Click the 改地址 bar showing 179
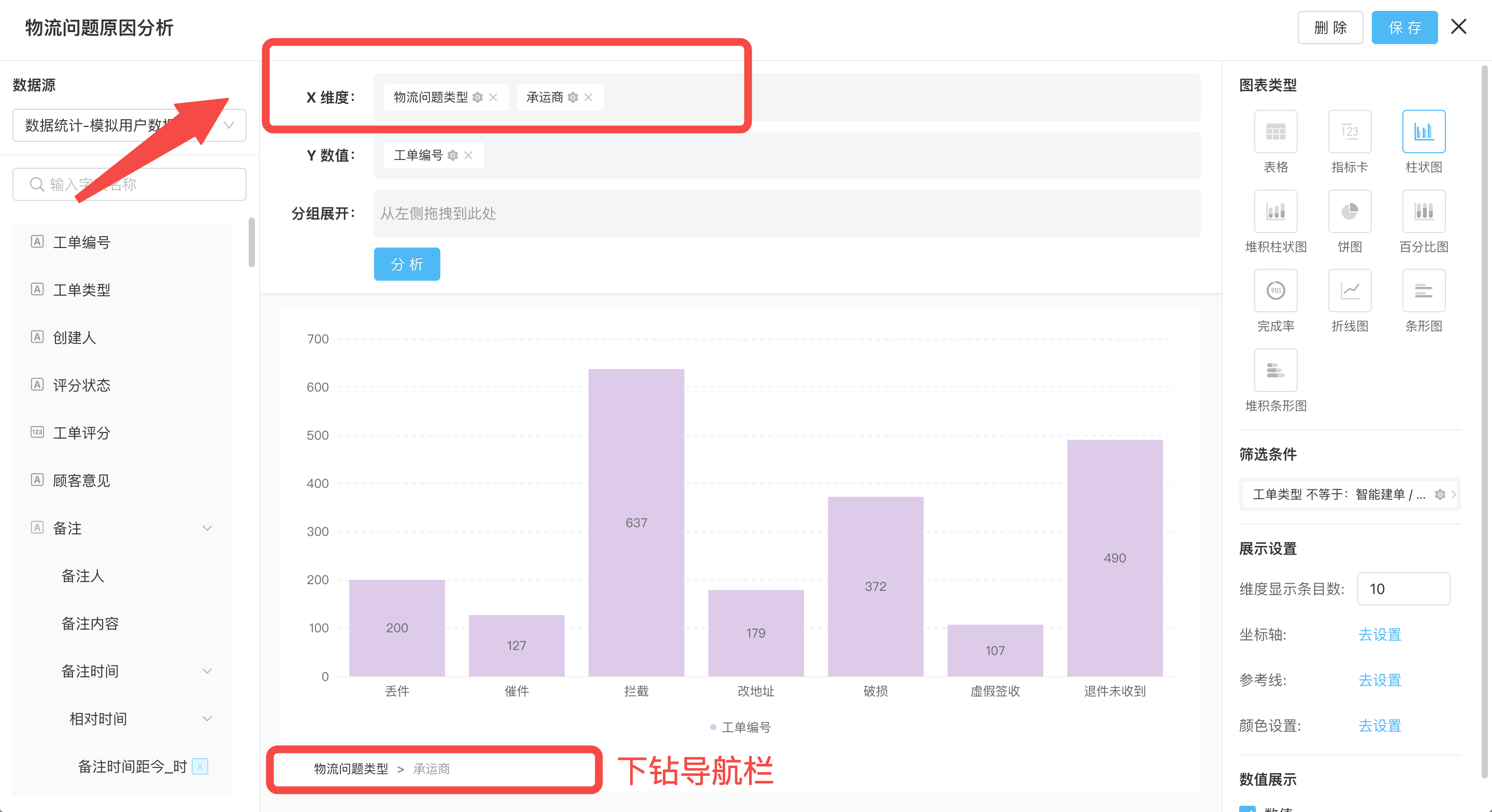 (x=755, y=633)
